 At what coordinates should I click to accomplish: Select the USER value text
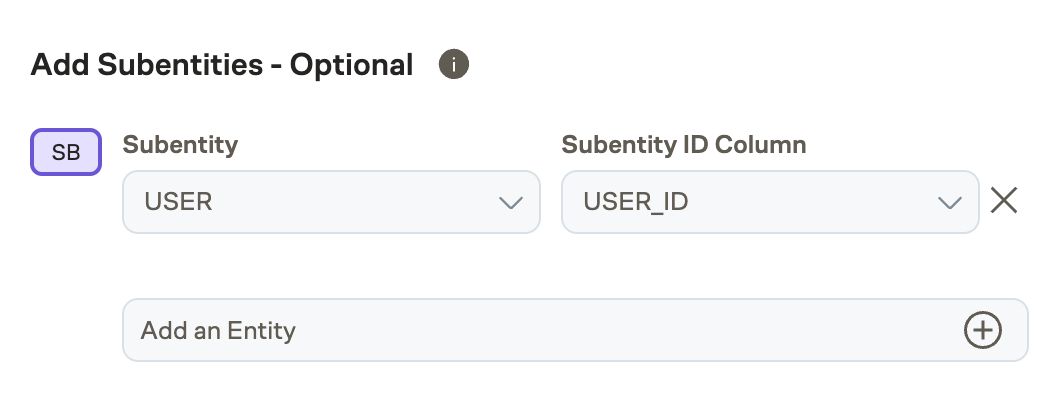[179, 202]
